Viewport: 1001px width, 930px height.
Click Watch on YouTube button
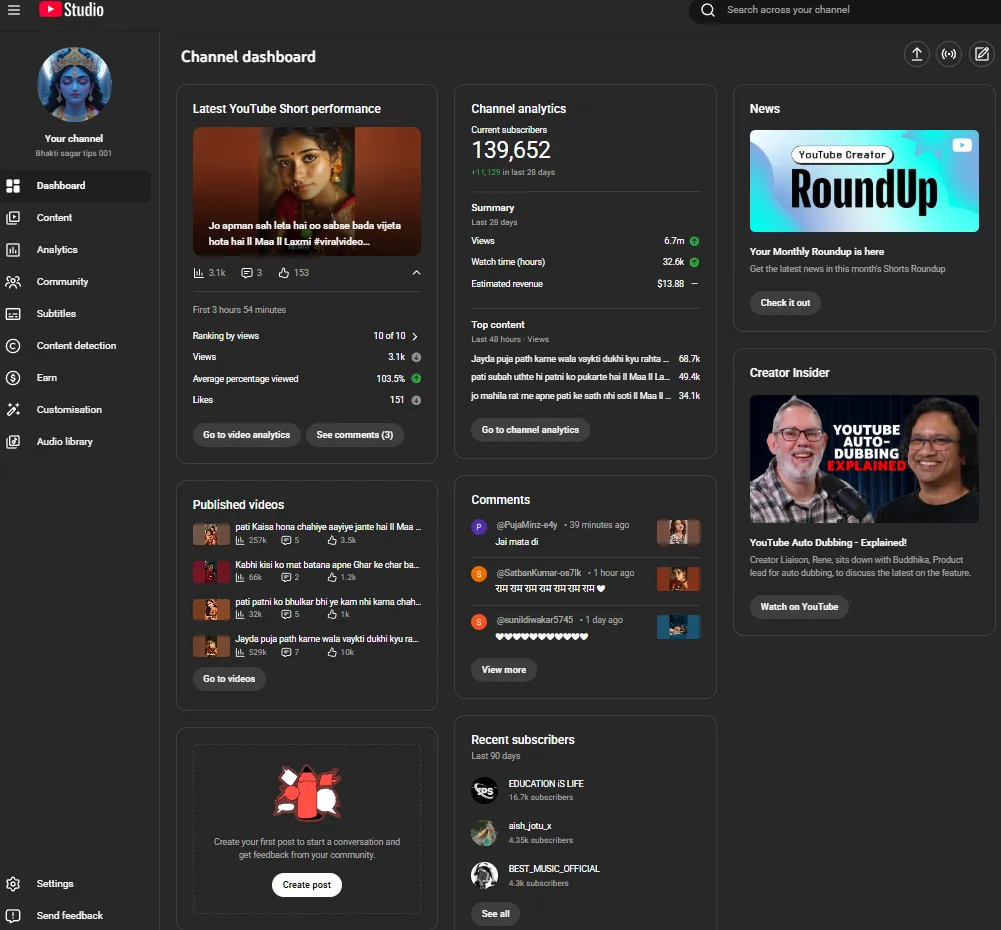pos(799,606)
